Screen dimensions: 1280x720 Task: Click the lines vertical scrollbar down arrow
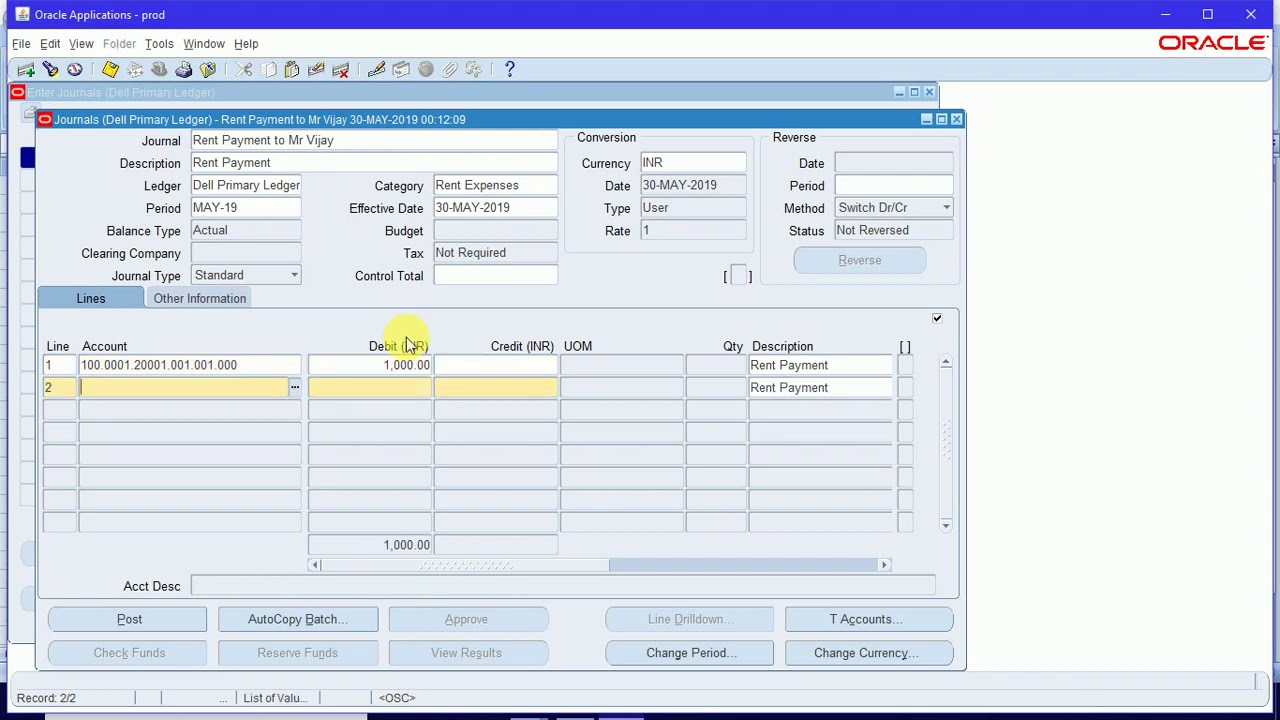946,525
